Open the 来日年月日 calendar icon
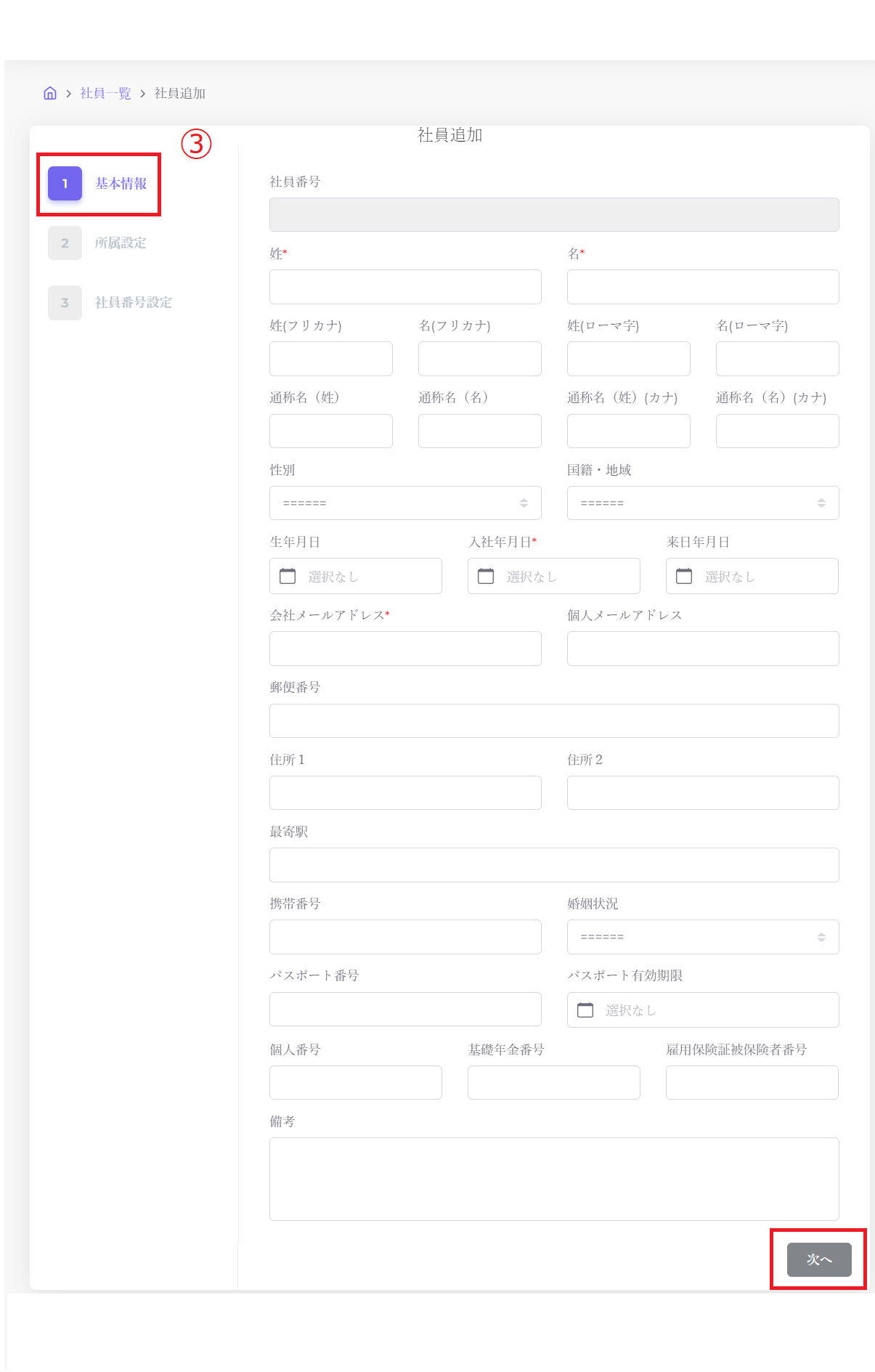The width and height of the screenshot is (875, 1372). pyautogui.click(x=684, y=576)
